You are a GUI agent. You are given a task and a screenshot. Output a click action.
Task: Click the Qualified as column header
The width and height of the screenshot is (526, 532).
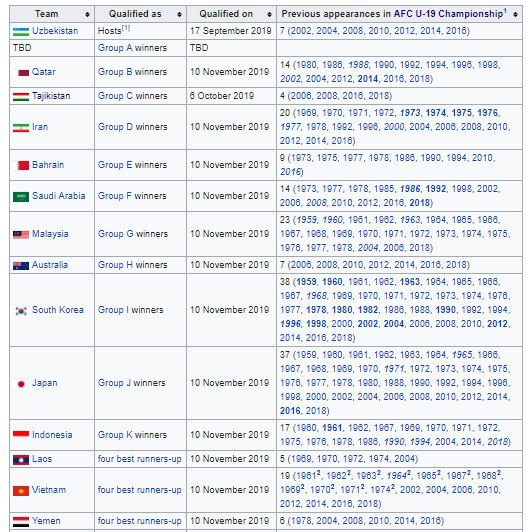[x=140, y=14]
